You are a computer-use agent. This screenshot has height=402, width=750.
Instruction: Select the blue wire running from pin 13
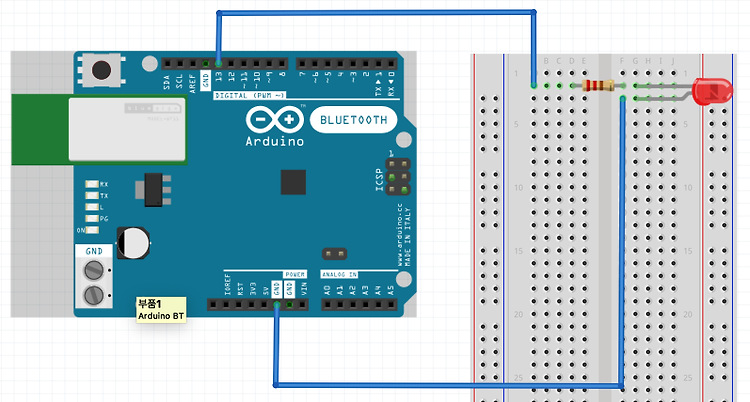coord(376,12)
